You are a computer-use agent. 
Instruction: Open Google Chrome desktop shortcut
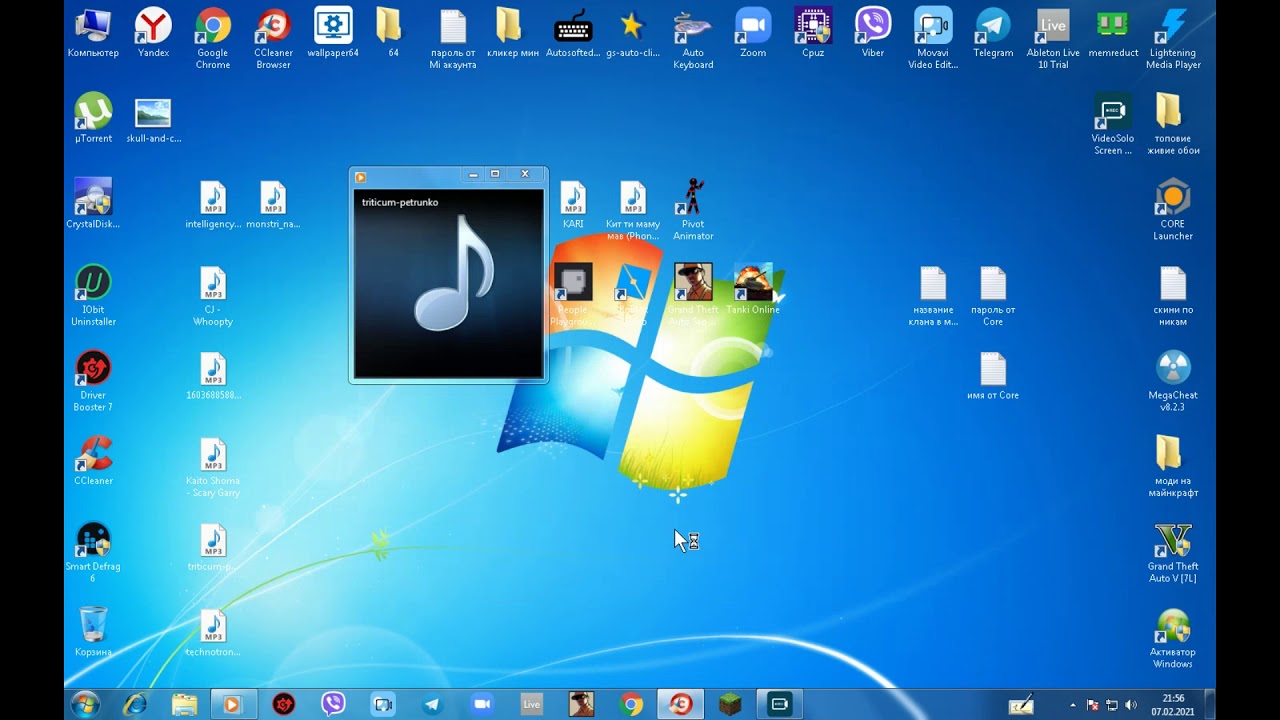pyautogui.click(x=213, y=39)
